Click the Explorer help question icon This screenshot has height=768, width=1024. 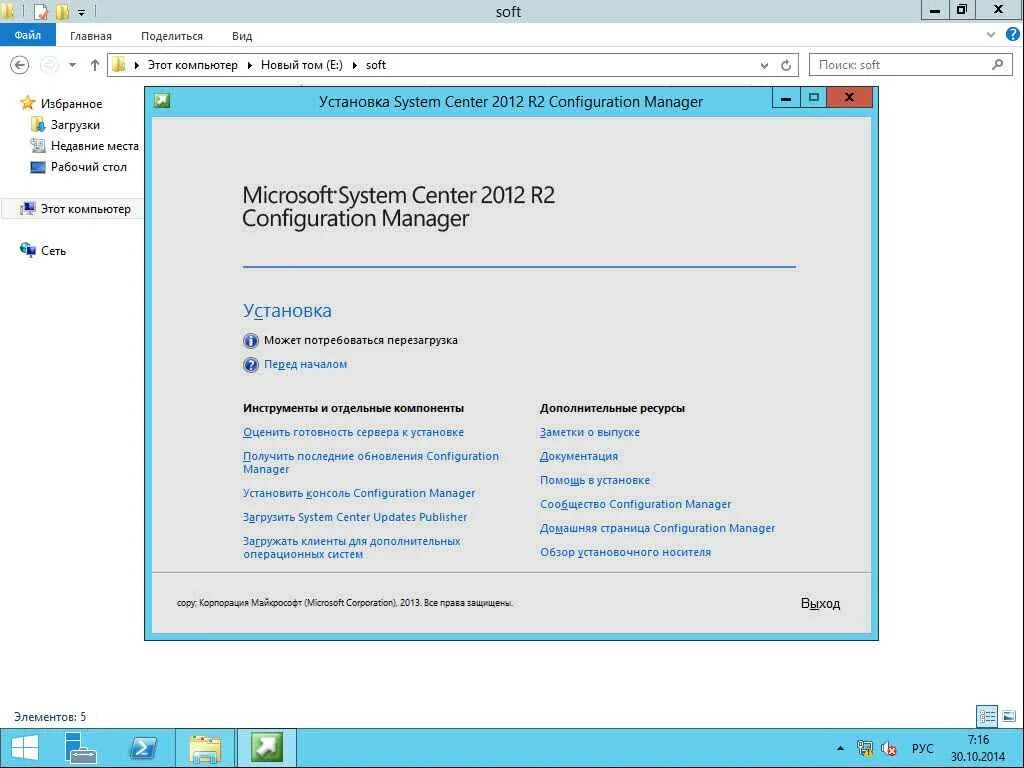(x=1012, y=35)
